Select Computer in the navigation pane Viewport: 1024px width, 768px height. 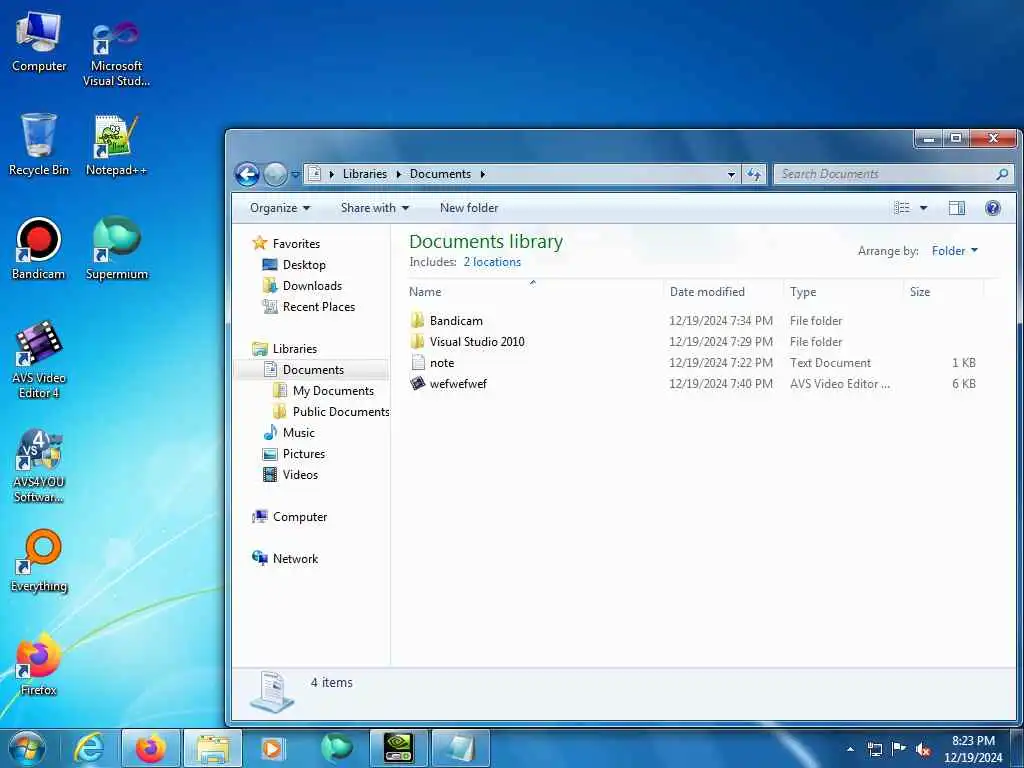click(300, 517)
